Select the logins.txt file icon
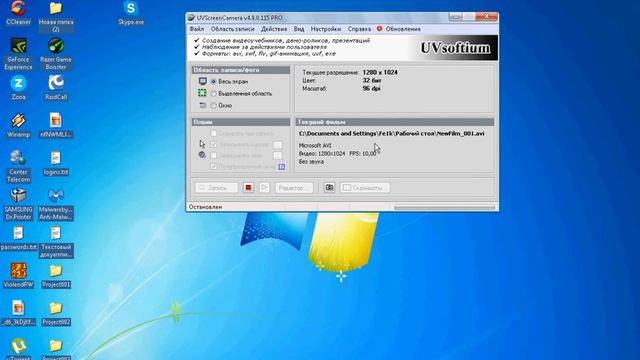 56,163
